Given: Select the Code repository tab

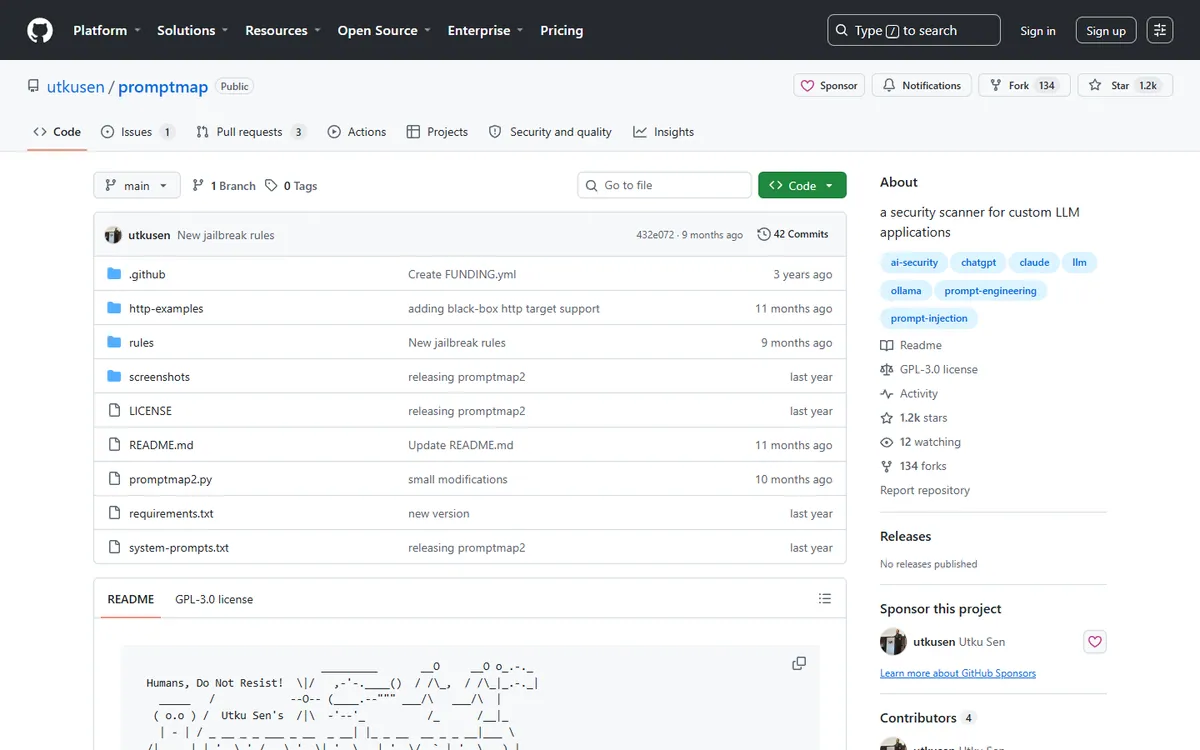Looking at the screenshot, I should pos(57,132).
